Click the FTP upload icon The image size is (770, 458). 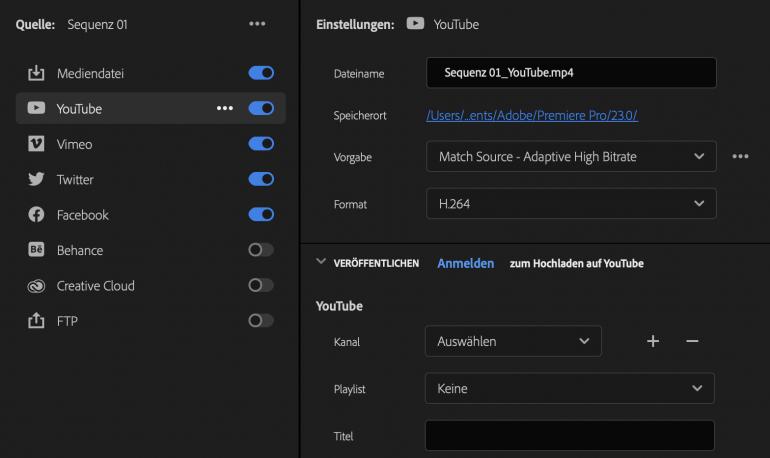tap(36, 321)
